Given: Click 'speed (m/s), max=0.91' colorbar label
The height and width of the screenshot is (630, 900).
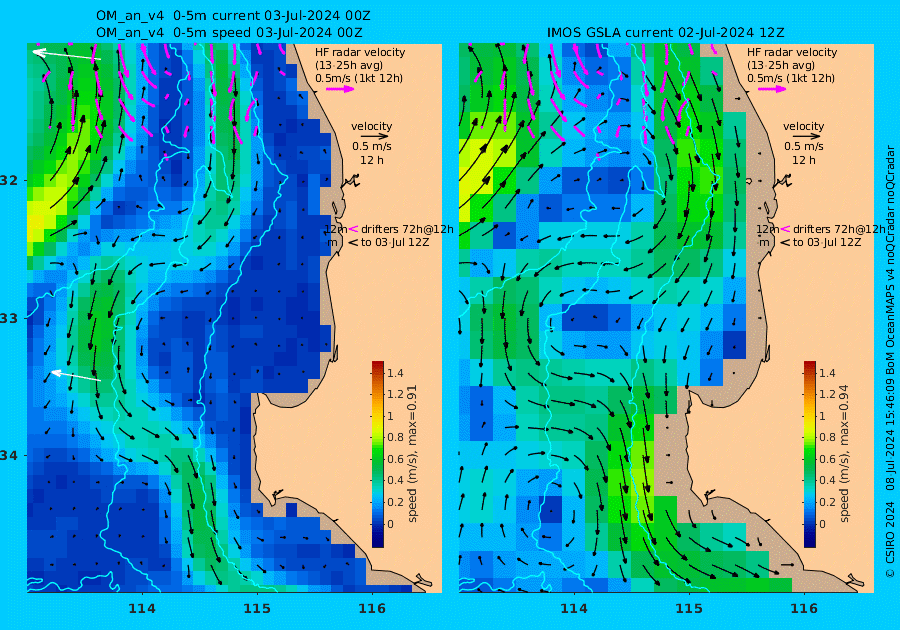Looking at the screenshot, I should (412, 454).
